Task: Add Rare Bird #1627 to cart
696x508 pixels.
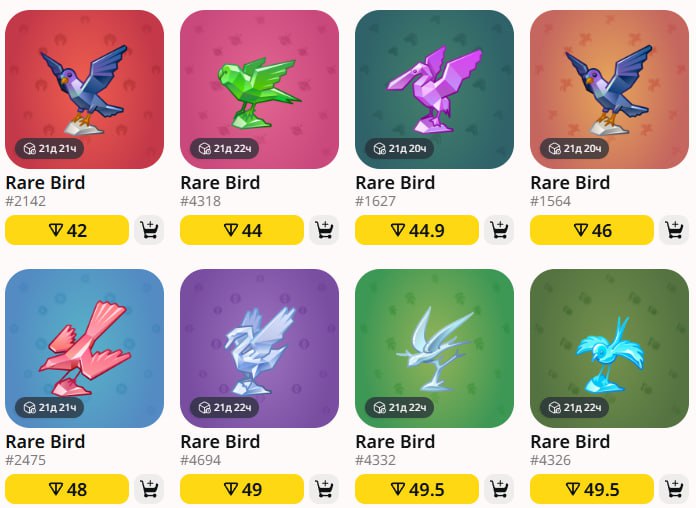Action: [499, 230]
